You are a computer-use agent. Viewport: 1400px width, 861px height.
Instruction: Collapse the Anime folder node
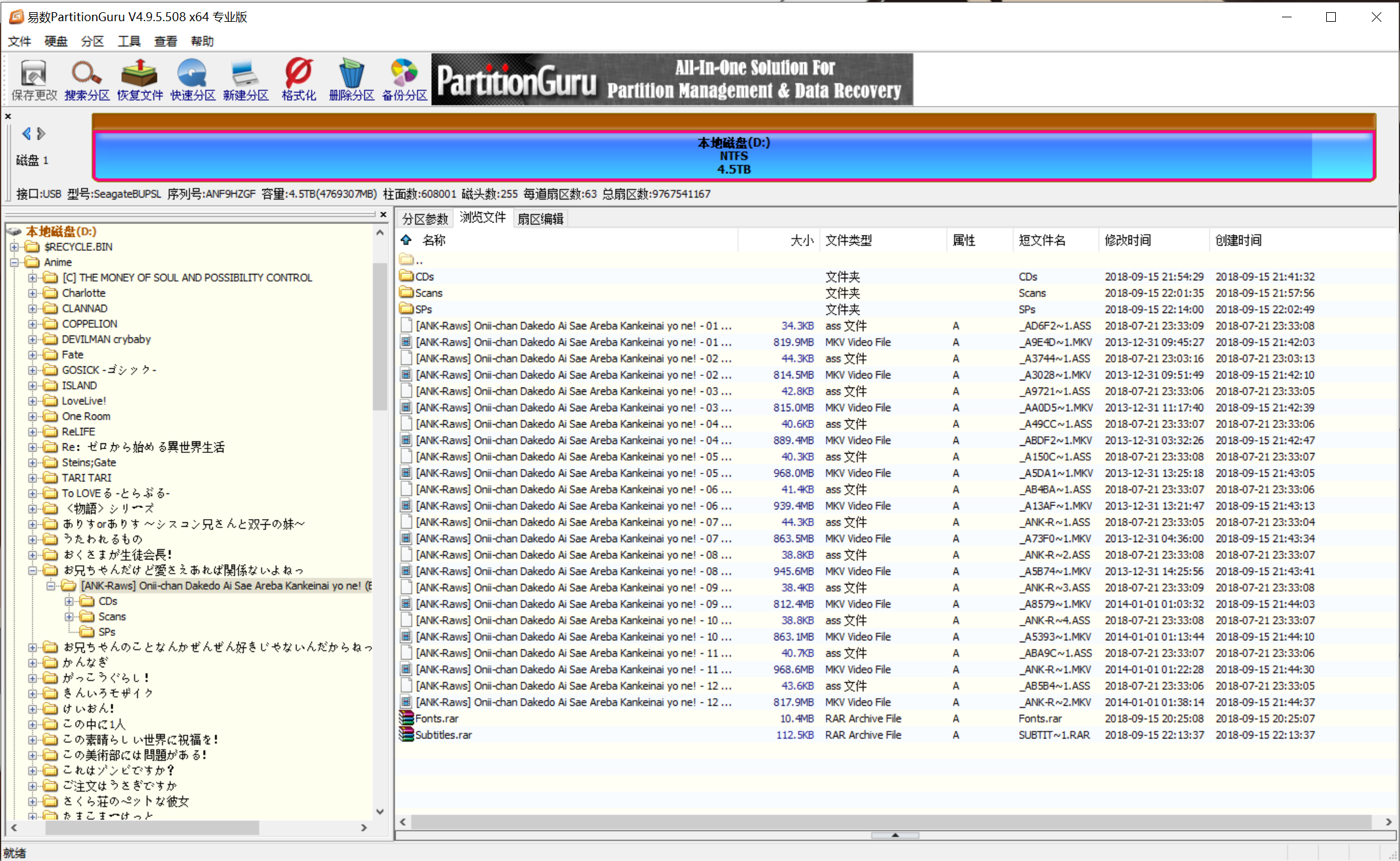pyautogui.click(x=14, y=262)
